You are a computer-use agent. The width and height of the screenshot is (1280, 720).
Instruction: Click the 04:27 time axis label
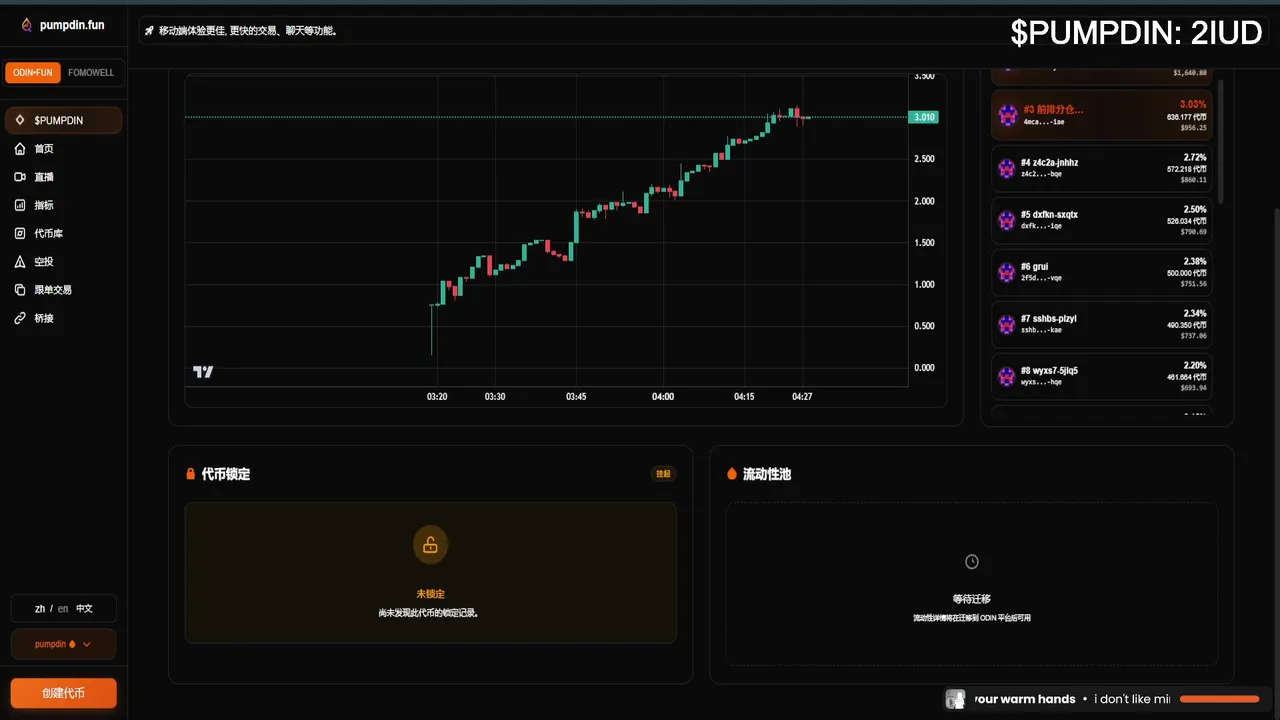tap(802, 397)
